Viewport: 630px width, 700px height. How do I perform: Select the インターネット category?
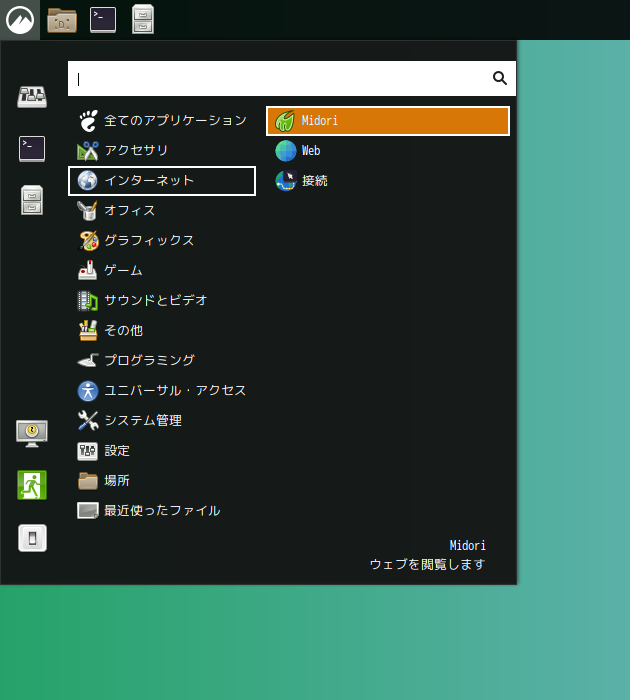click(162, 181)
